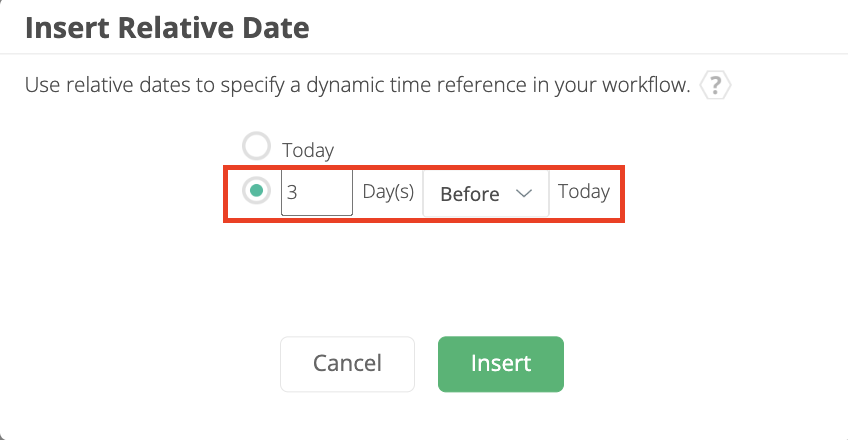Open the "Before" dropdown menu
This screenshot has height=440, width=848.
pos(485,193)
